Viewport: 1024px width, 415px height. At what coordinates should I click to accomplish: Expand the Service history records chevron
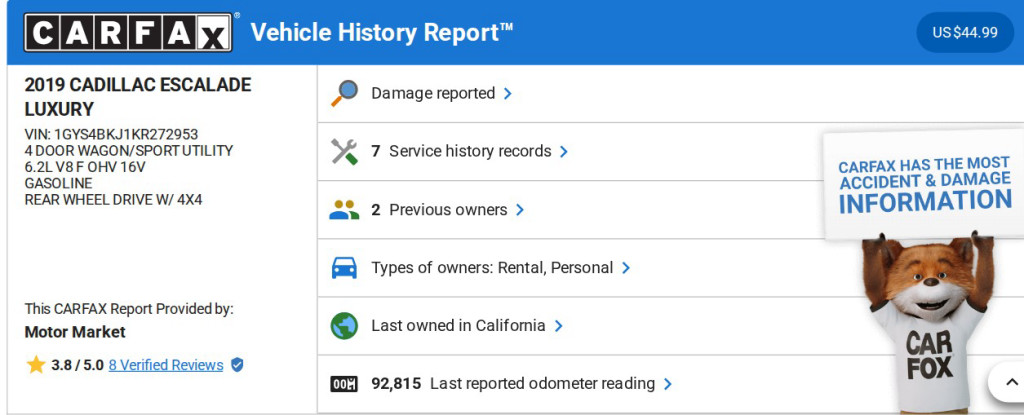(564, 152)
